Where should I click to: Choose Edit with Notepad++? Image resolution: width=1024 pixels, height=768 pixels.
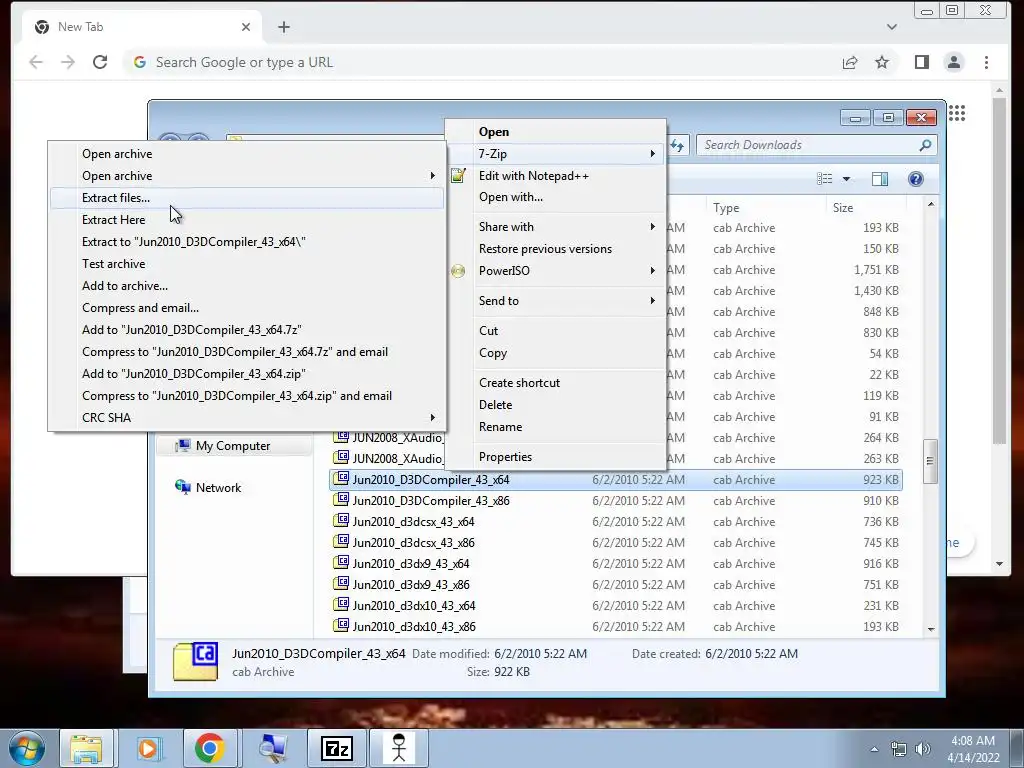555,176
